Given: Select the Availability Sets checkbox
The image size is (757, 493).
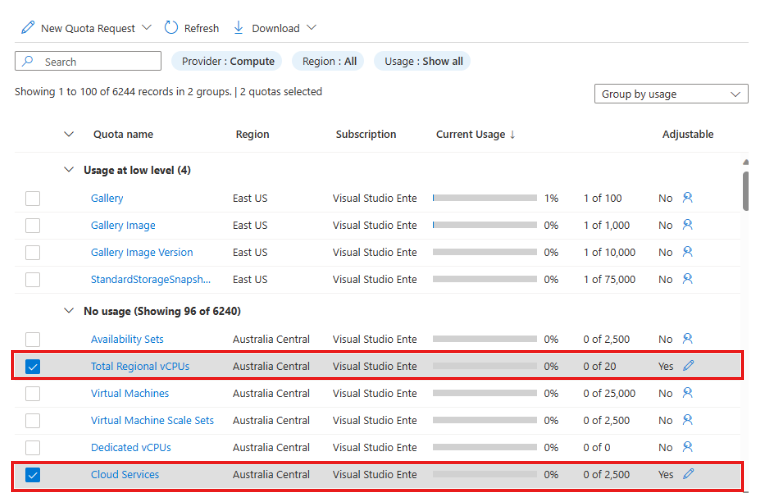Looking at the screenshot, I should point(32,339).
